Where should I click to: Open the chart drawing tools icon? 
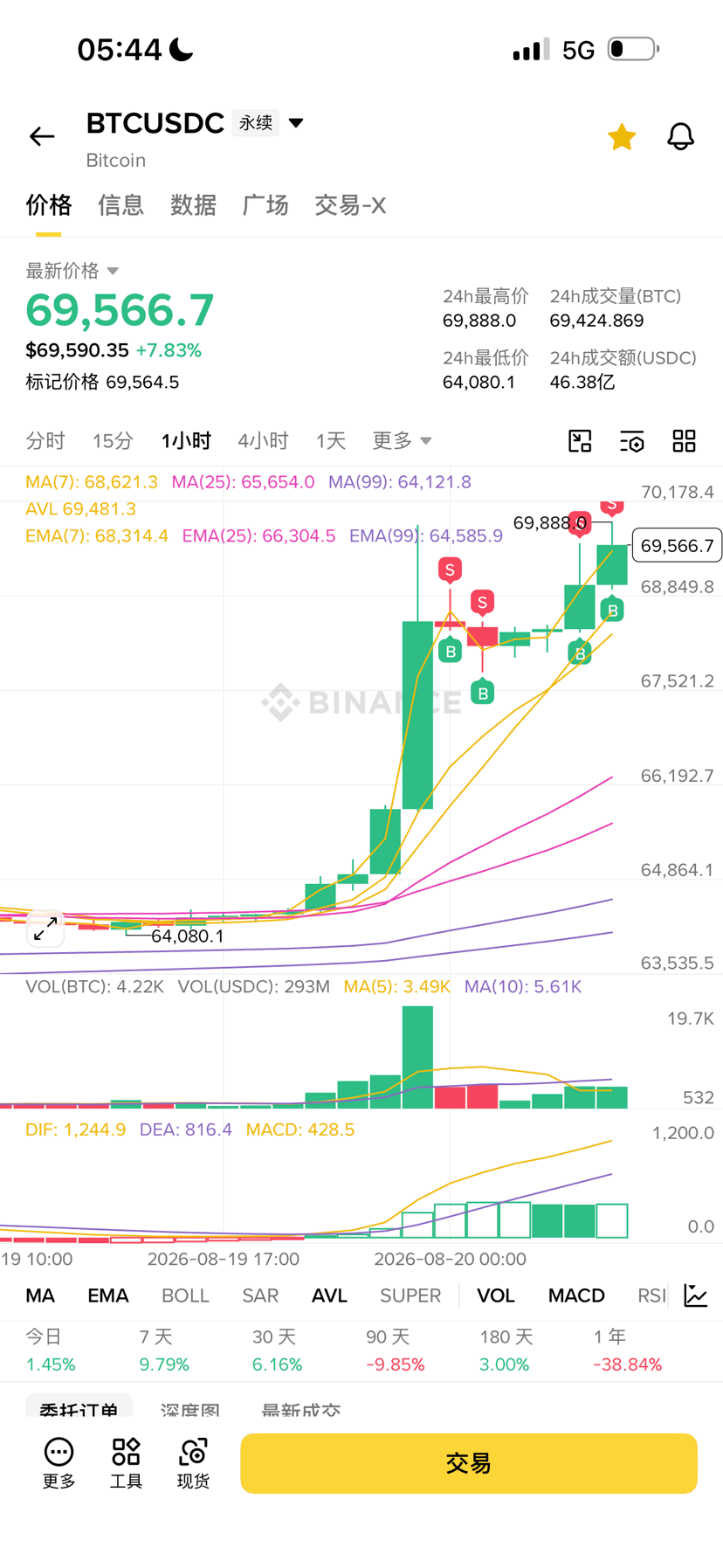click(580, 441)
